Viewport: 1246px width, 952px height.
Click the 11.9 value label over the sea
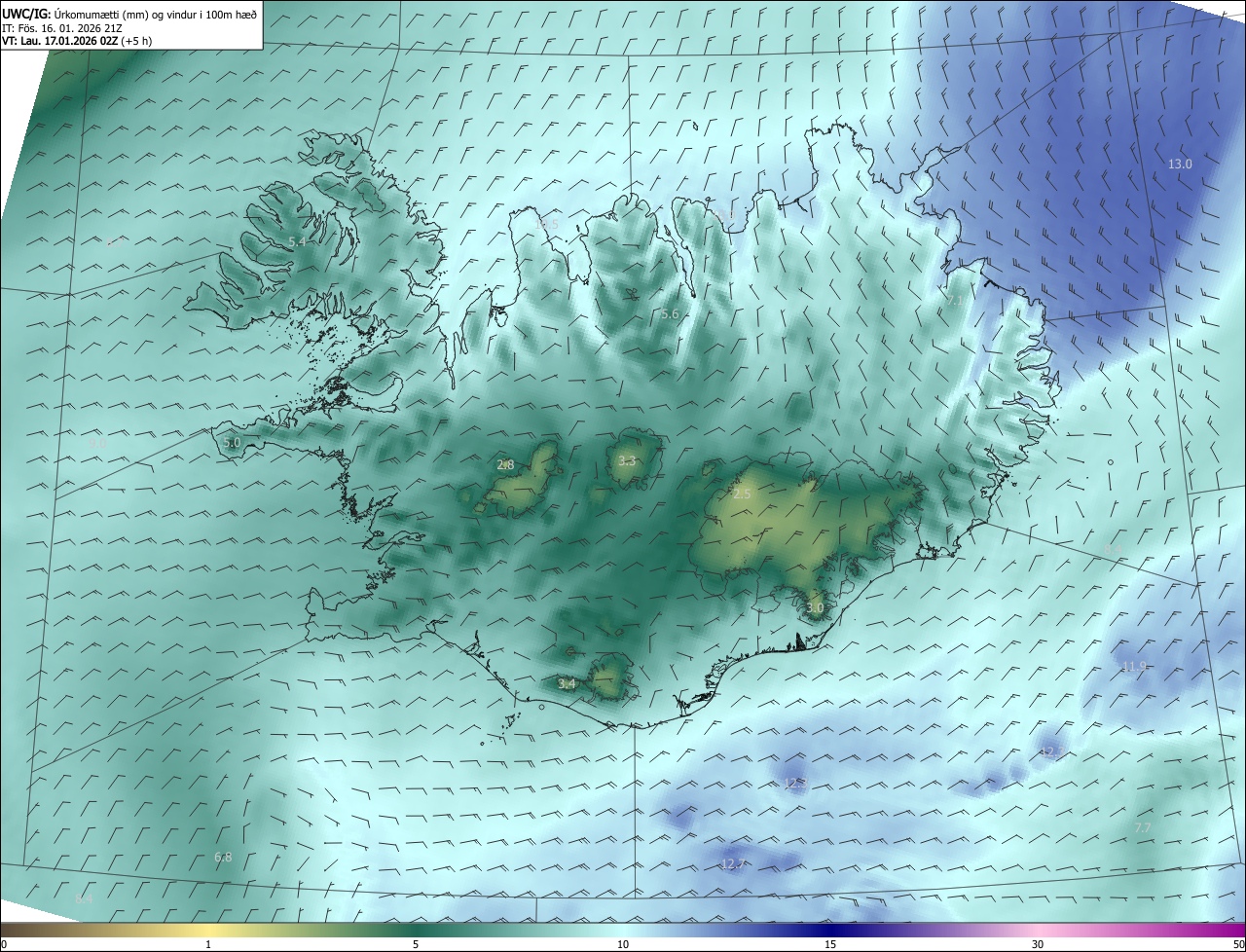(x=1135, y=667)
